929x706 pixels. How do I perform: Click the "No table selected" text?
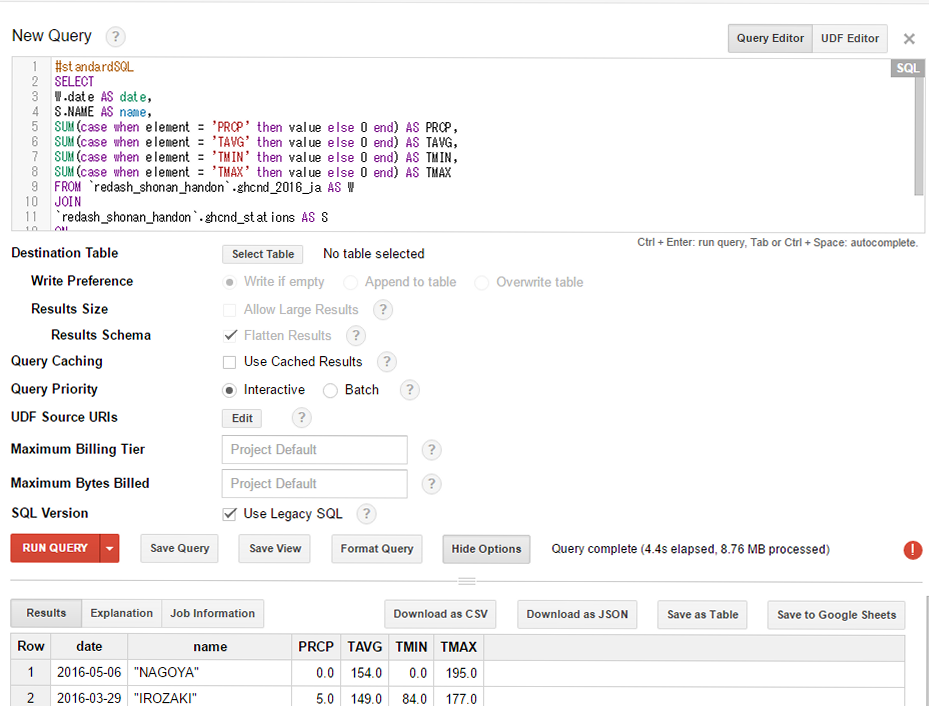pyautogui.click(x=374, y=254)
